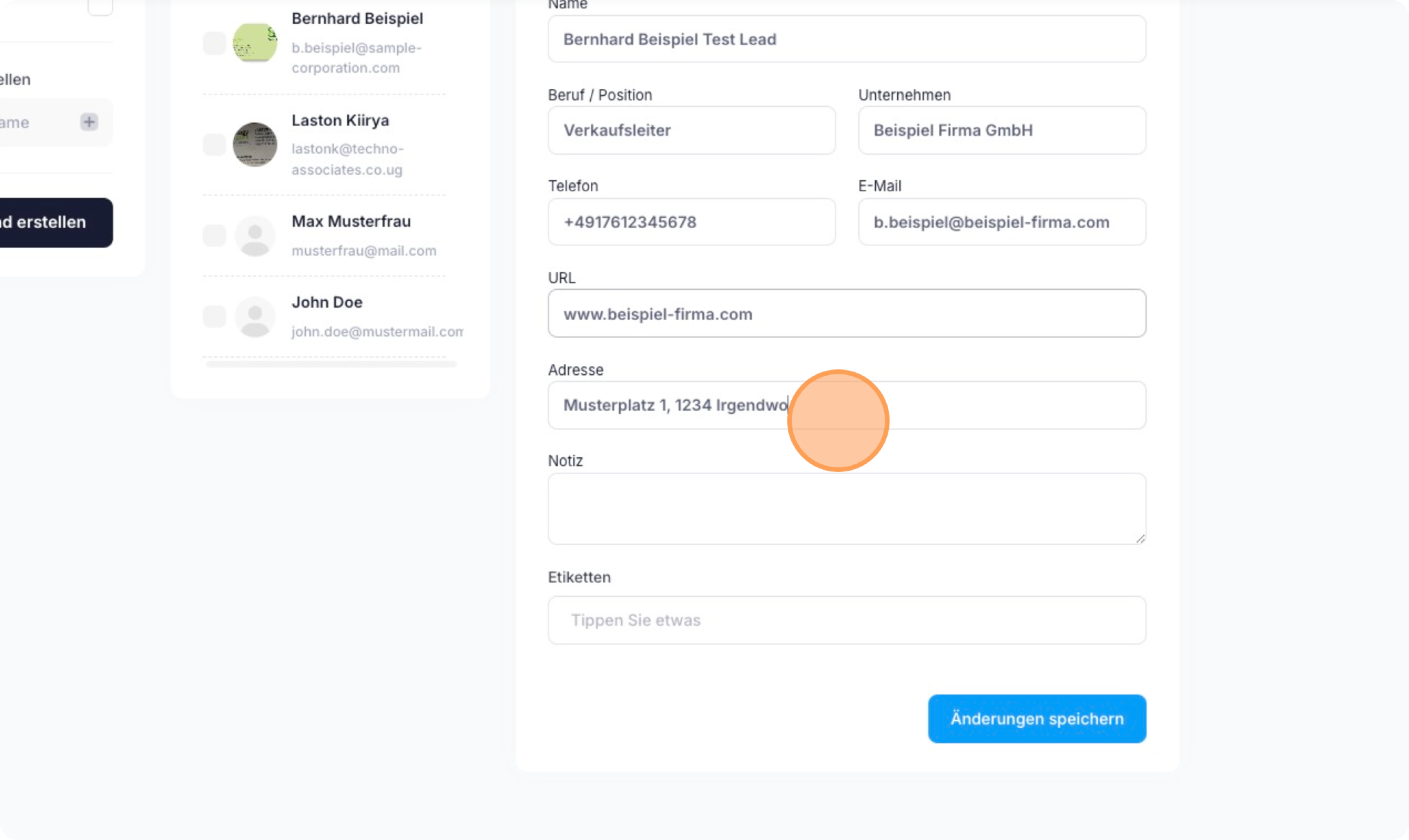The height and width of the screenshot is (840, 1409).
Task: Toggle the John Doe checkbox
Action: coord(214,316)
